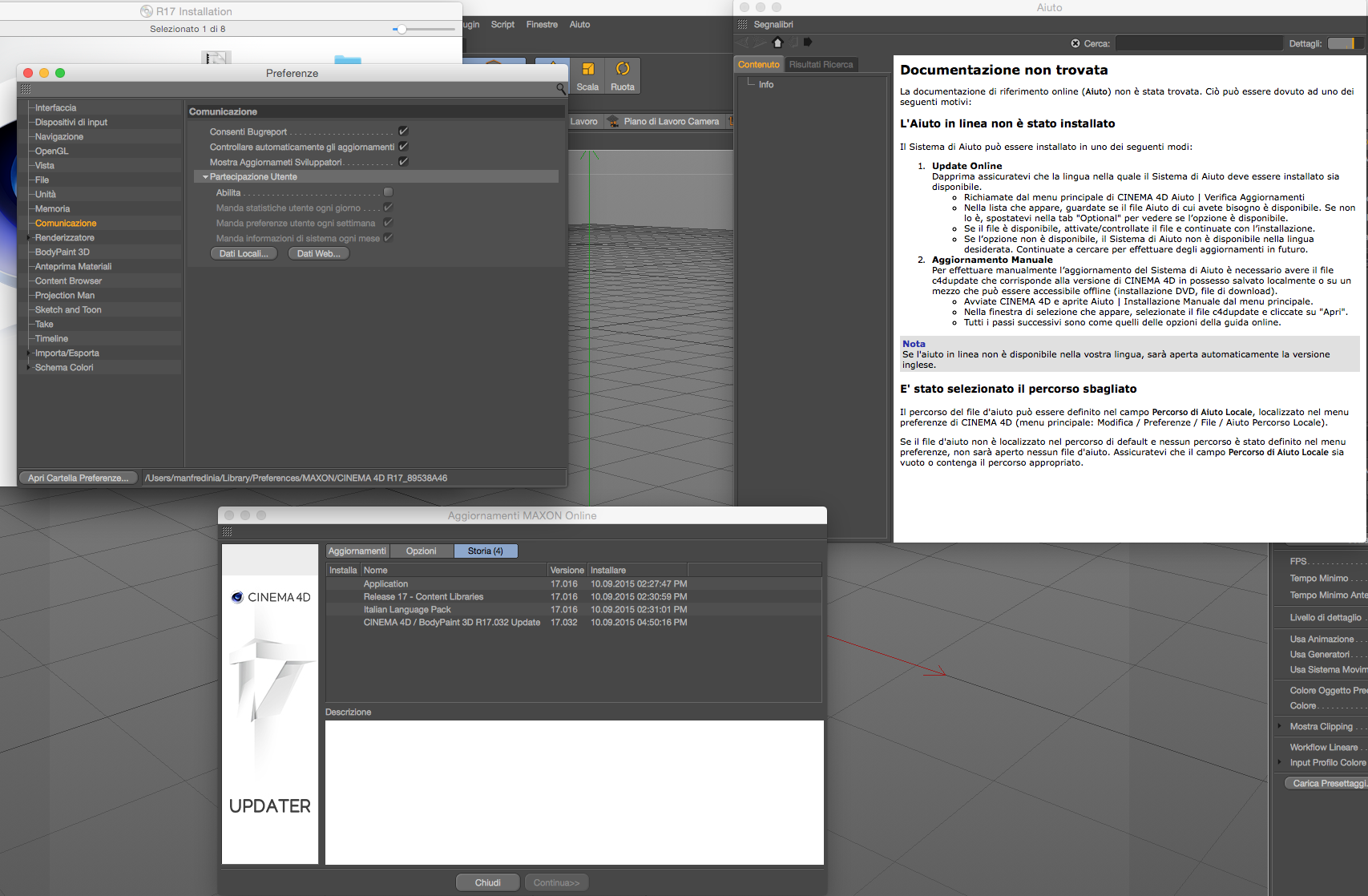
Task: Select the Info item in Contenuto tree
Action: [x=766, y=84]
